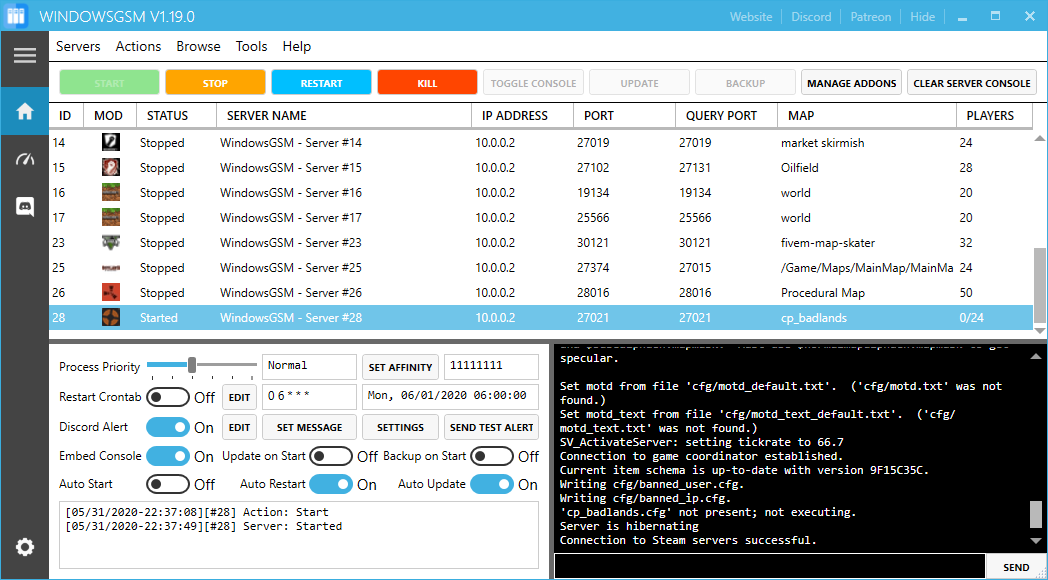Disable the Auto Restart switch

(331, 484)
